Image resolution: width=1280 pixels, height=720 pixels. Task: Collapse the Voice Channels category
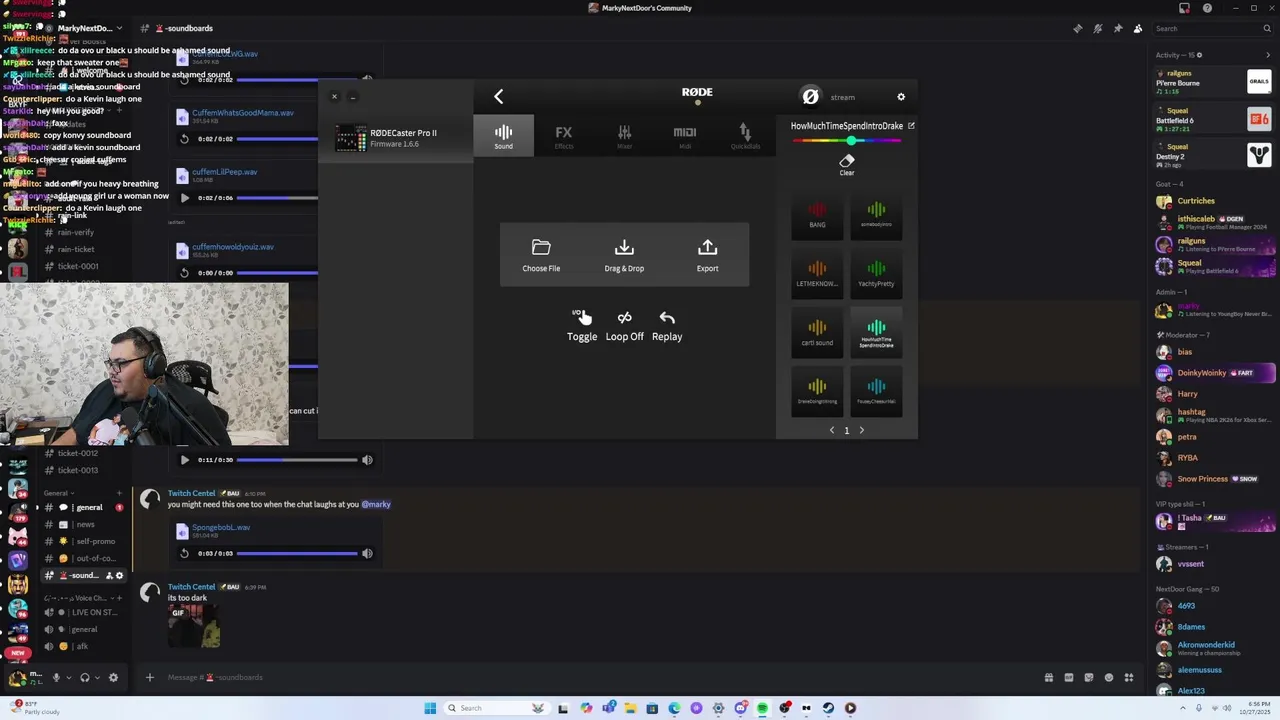tap(78, 598)
